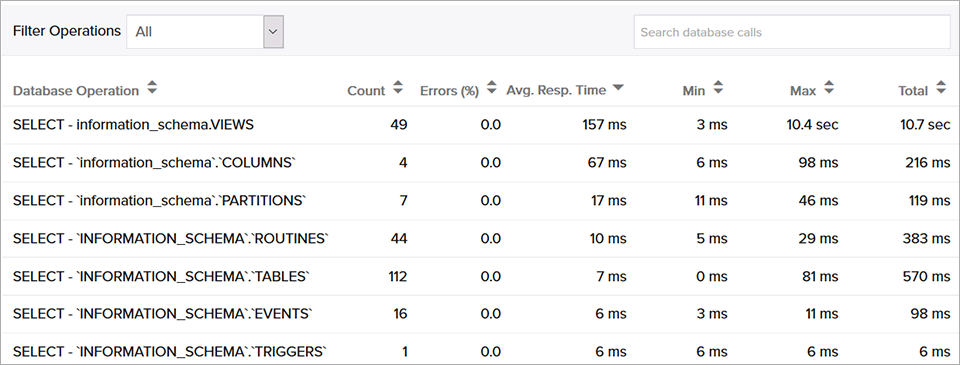960x365 pixels.
Task: Sort by Database Operation column arrows
Action: [152, 88]
